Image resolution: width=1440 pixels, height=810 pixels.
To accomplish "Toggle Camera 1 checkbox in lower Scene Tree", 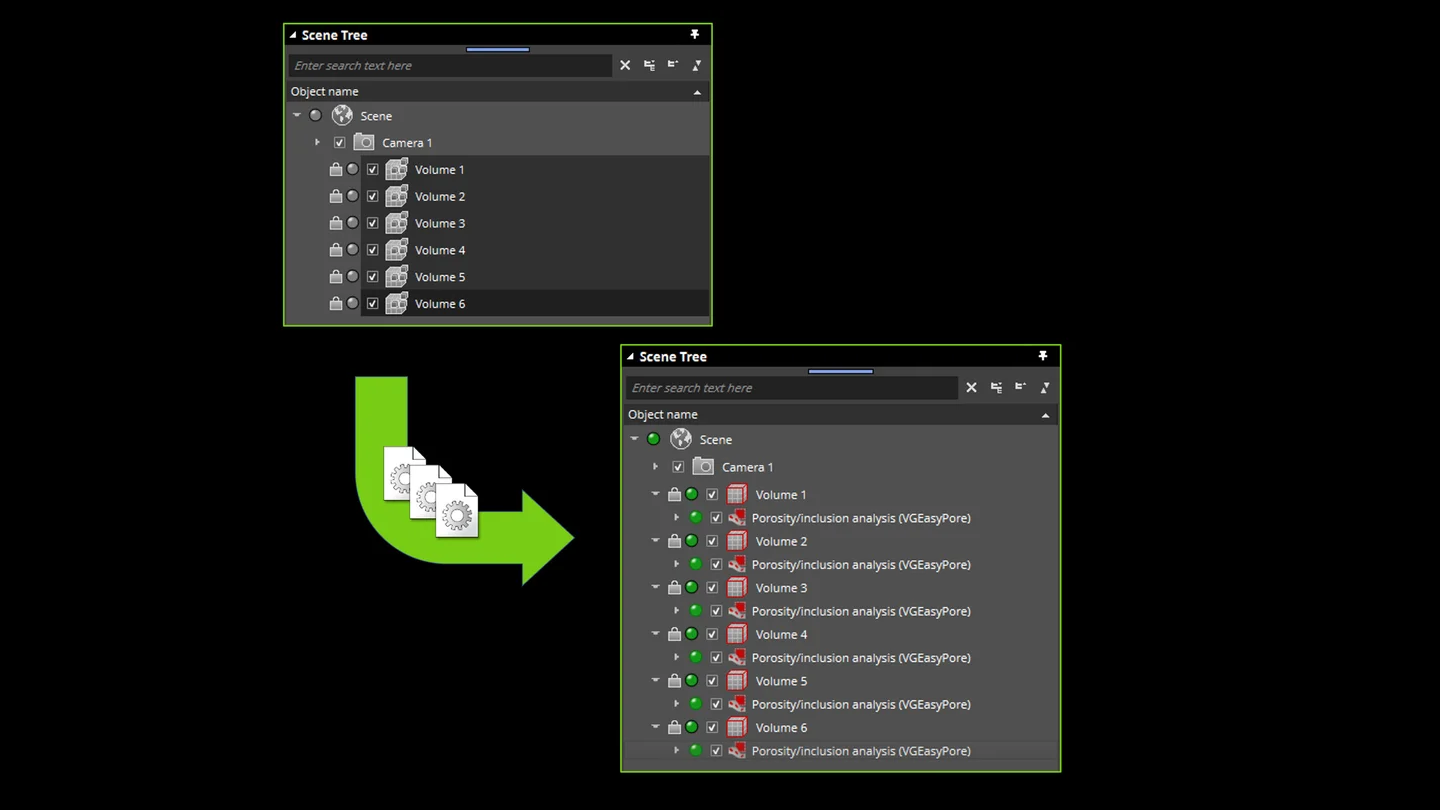I will tap(678, 467).
